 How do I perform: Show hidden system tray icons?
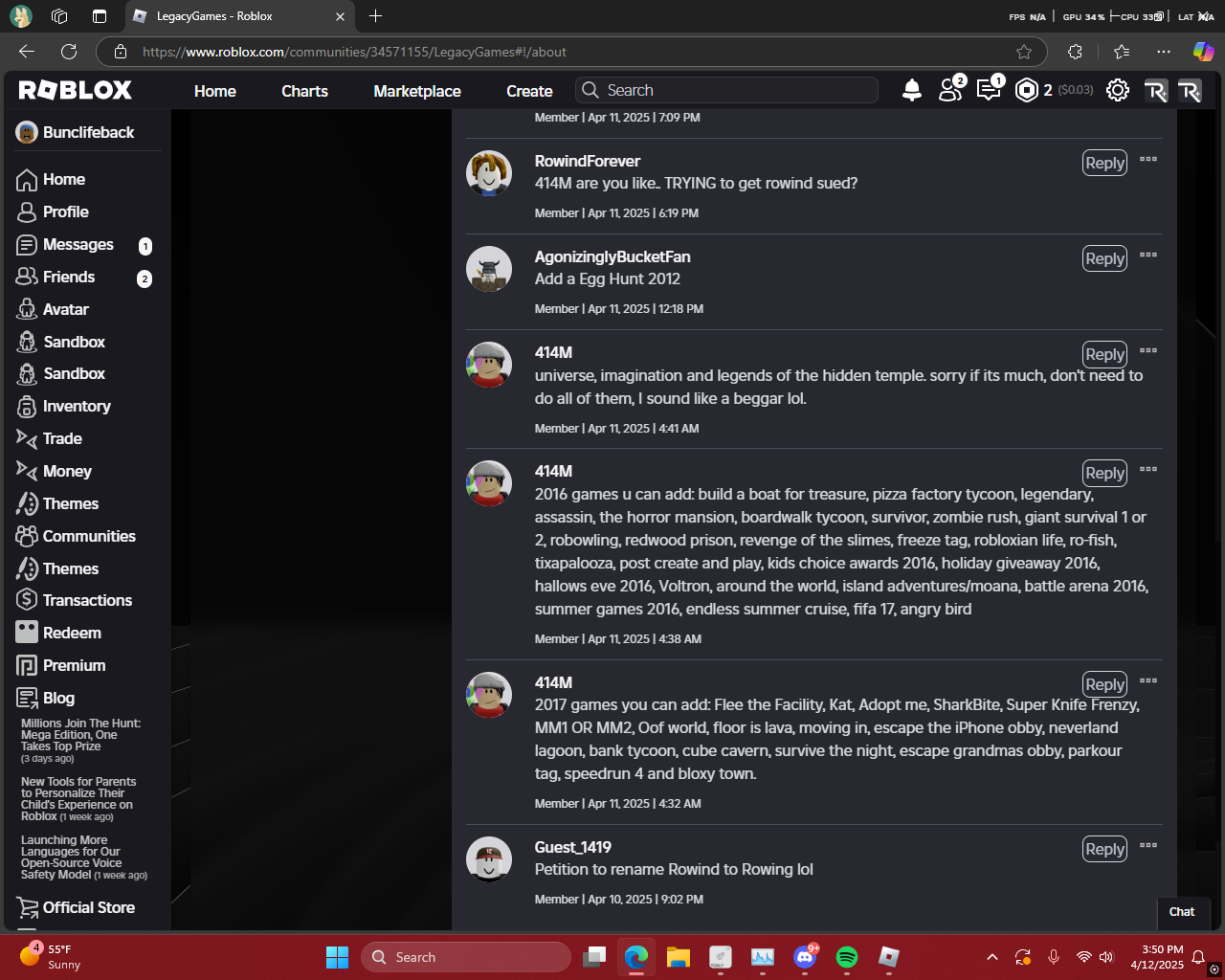click(992, 957)
